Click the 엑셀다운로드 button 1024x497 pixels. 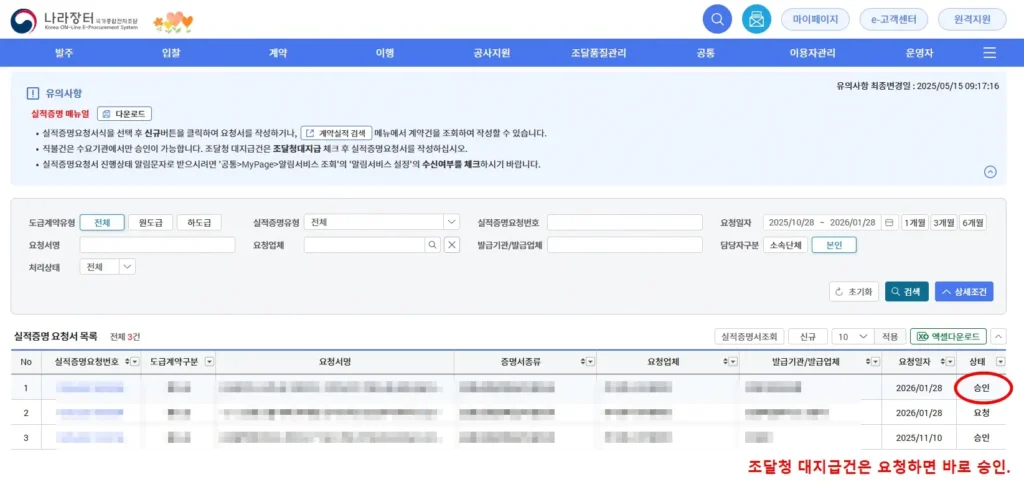950,337
